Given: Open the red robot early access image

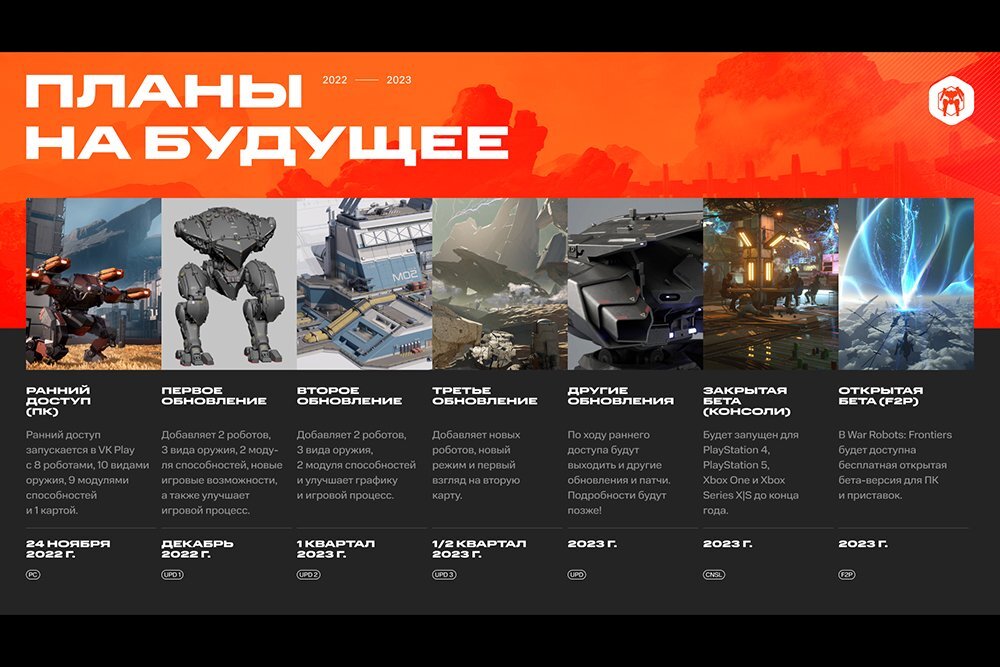Looking at the screenshot, I should [x=94, y=284].
